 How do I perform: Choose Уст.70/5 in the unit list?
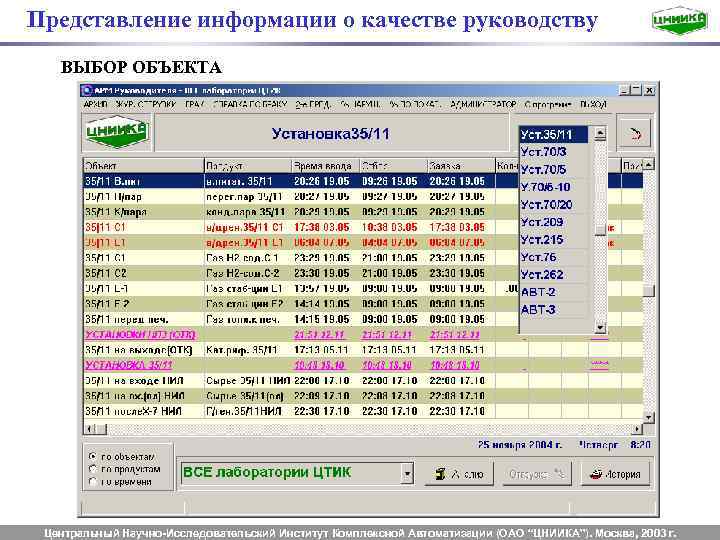point(554,169)
